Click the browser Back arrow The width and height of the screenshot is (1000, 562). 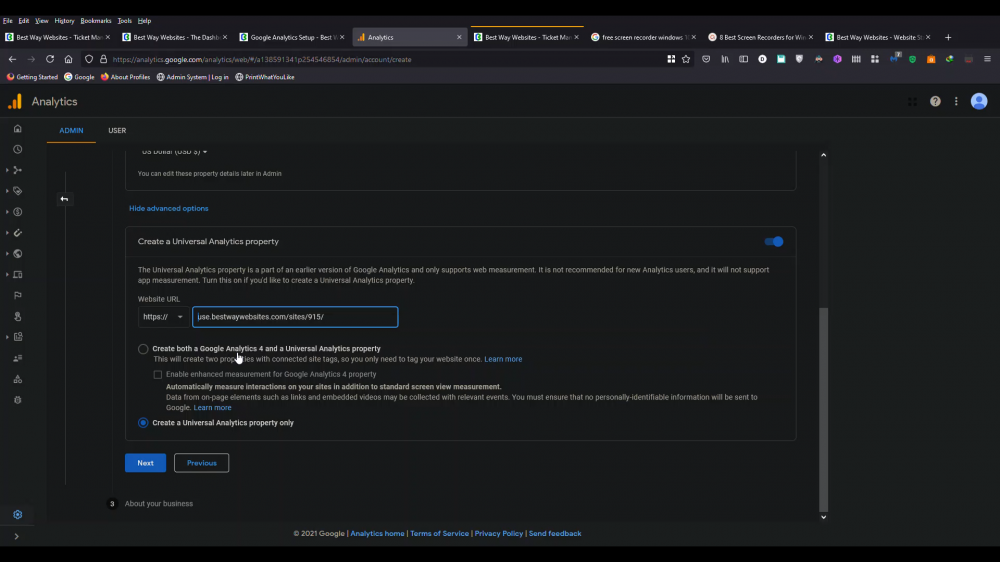12,59
